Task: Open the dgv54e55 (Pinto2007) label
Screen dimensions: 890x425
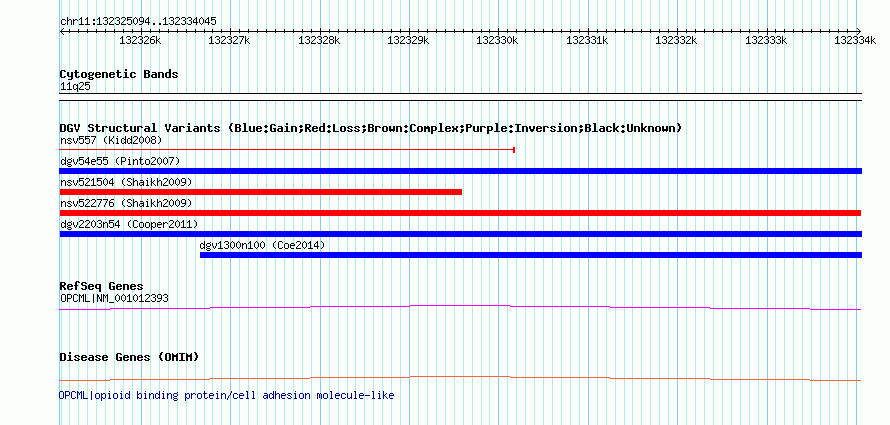Action: (x=120, y=161)
